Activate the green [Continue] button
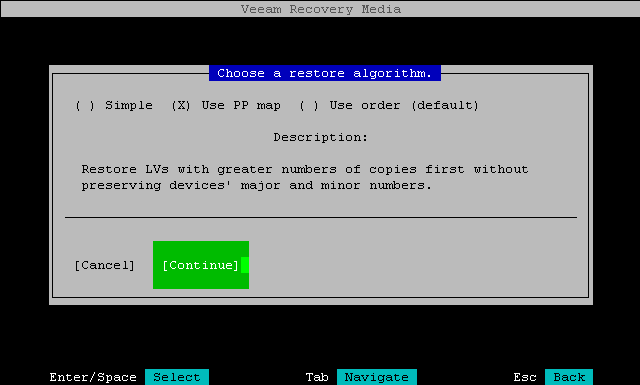The height and width of the screenshot is (385, 640). pyautogui.click(x=201, y=265)
